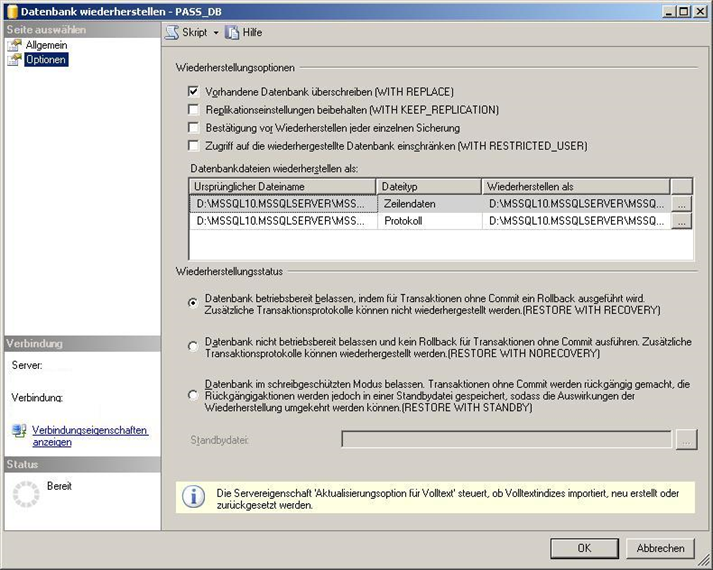Click the Verbindungseigenschaften connection icon
This screenshot has height=570, width=713.
19,431
